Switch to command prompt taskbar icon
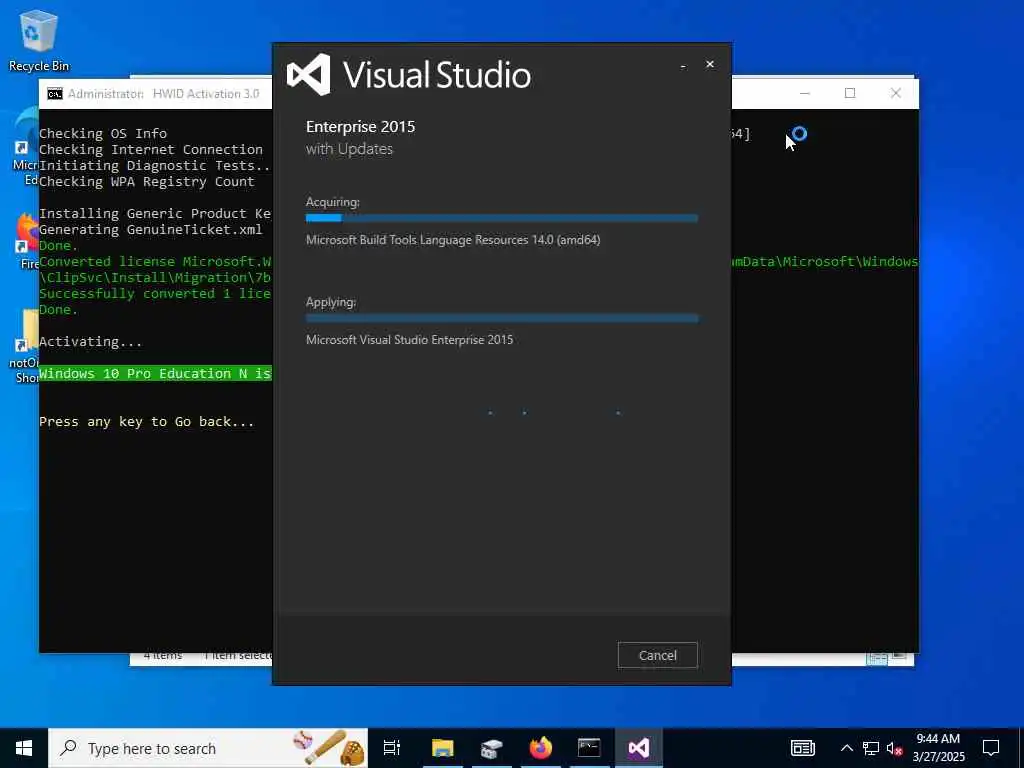Image resolution: width=1024 pixels, height=768 pixels. 589,748
